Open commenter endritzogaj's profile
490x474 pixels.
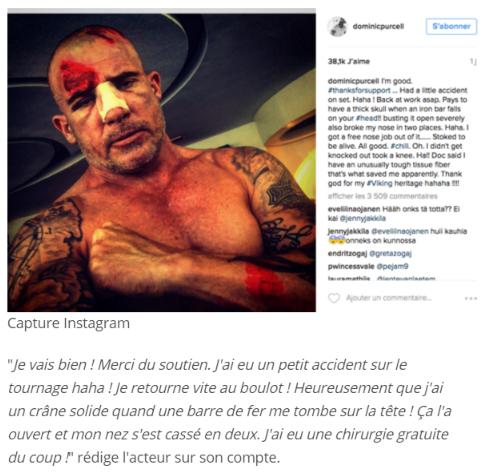[347, 254]
